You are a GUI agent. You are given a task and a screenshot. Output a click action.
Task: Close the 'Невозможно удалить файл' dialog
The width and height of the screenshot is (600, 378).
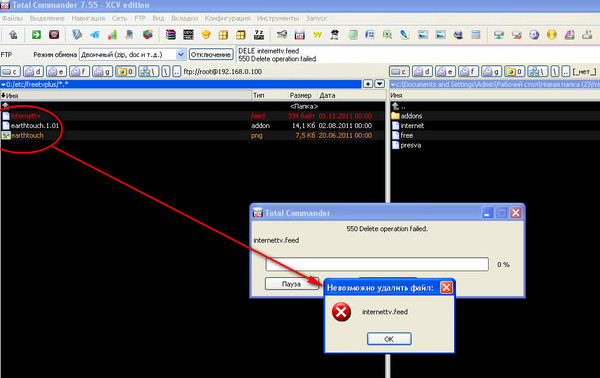click(446, 287)
